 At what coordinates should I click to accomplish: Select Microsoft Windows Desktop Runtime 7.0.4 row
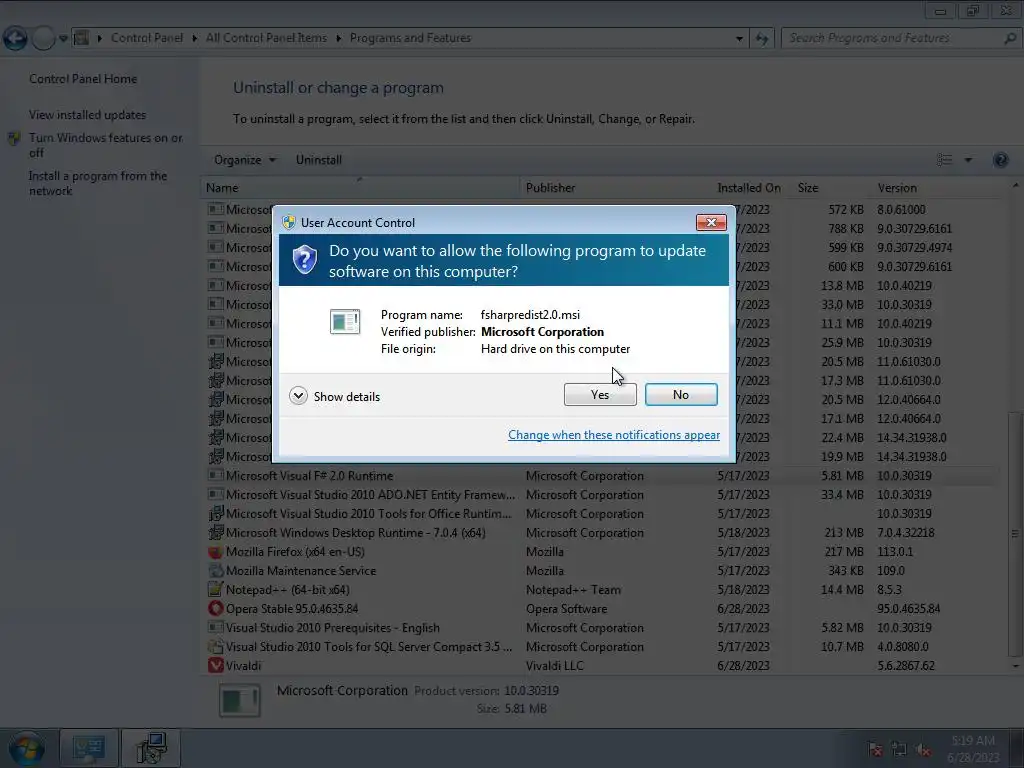pyautogui.click(x=601, y=532)
